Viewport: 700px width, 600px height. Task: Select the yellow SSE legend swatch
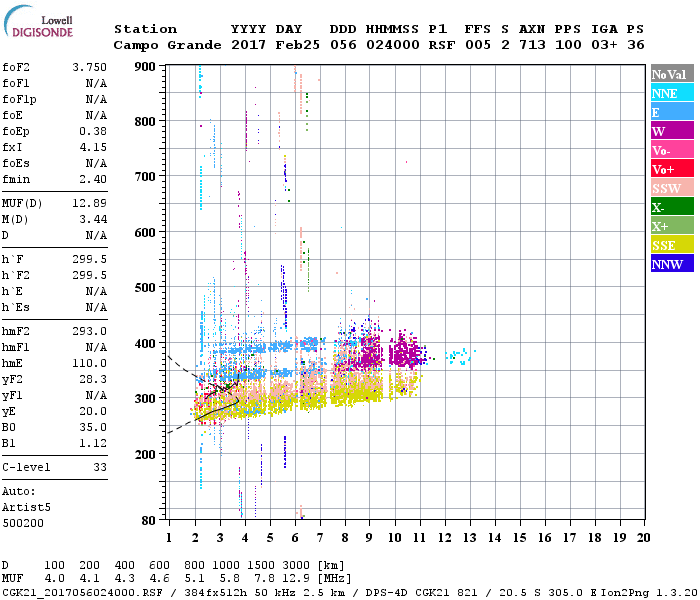[x=670, y=245]
